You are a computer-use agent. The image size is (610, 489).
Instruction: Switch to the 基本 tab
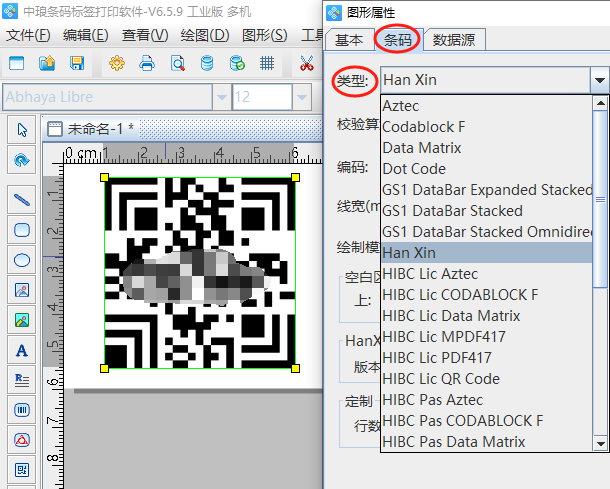(349, 40)
